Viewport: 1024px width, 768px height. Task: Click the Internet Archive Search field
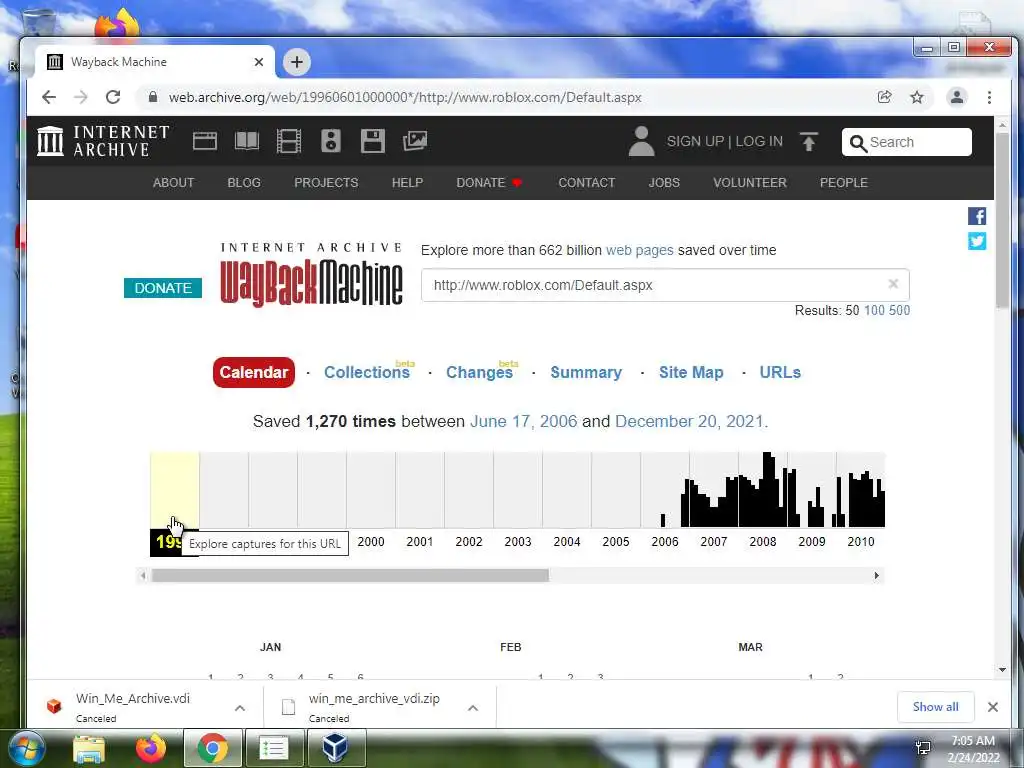click(x=906, y=142)
